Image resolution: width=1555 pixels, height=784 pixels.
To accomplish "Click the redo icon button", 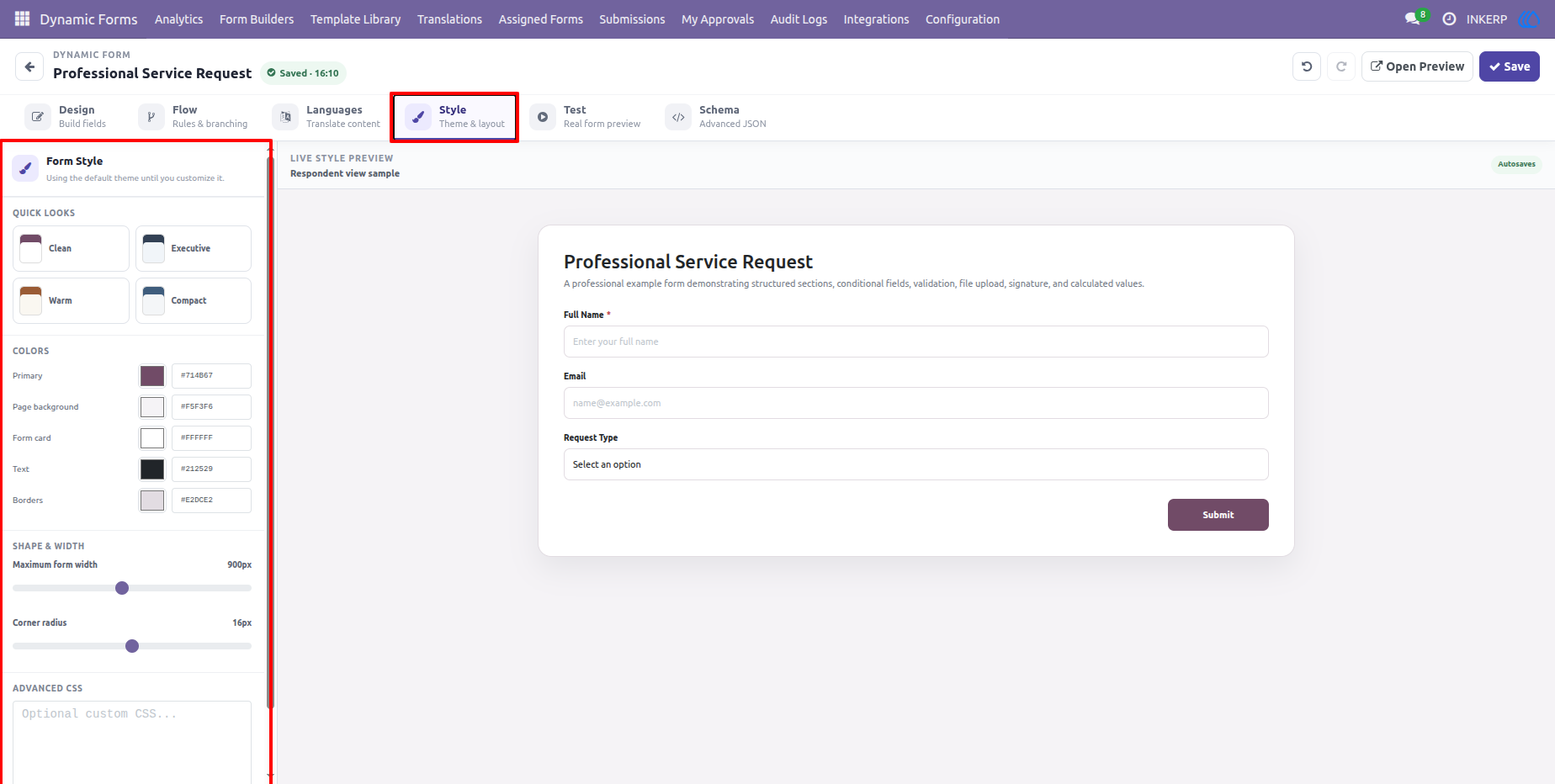I will [x=1341, y=66].
